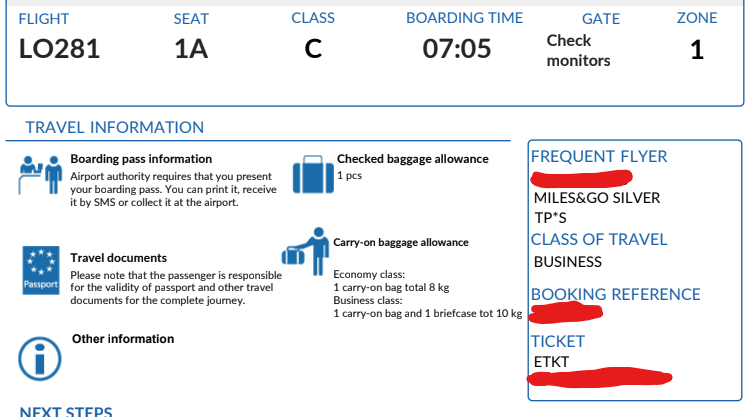Click the 'Check monitors' gate text
Screen dimensions: 755x417
pyautogui.click(x=578, y=50)
